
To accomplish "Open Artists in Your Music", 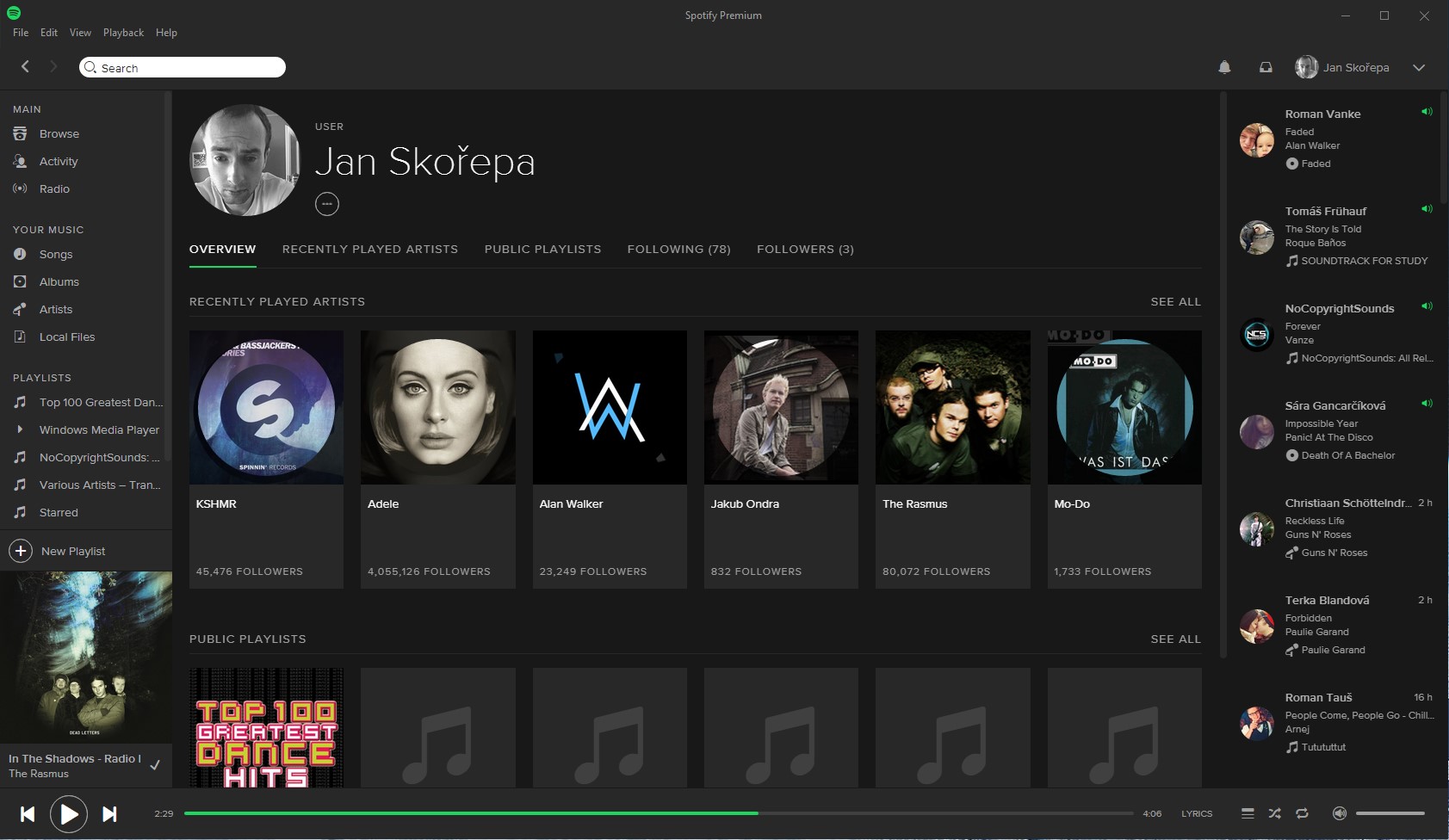I will coord(56,309).
